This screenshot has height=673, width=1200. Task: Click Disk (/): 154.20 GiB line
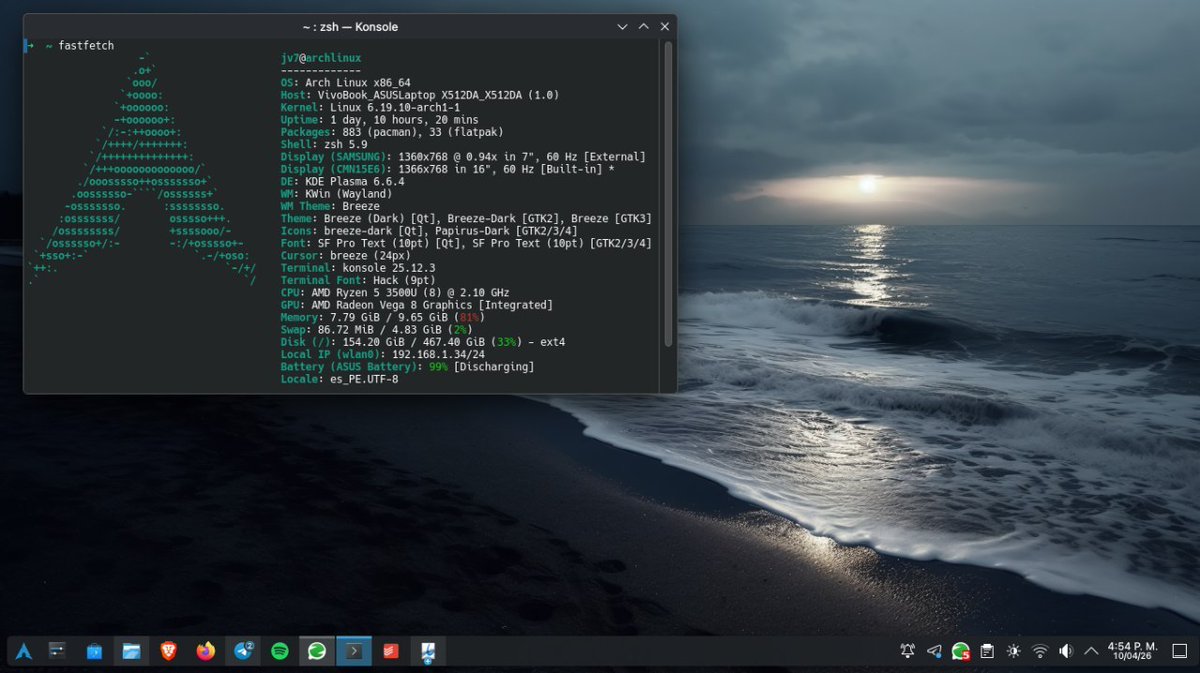click(x=423, y=342)
